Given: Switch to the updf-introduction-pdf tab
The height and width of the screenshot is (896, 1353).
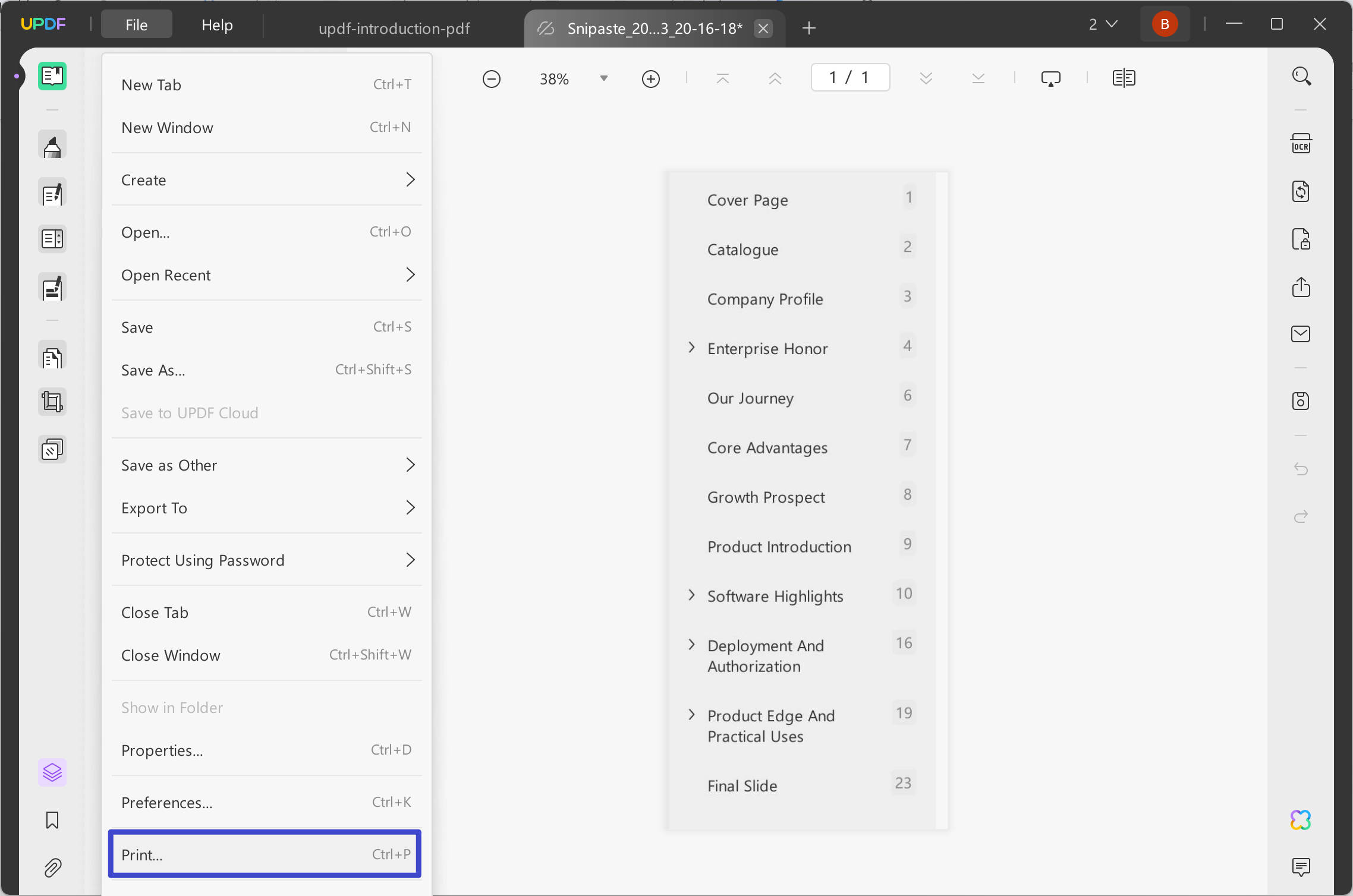Looking at the screenshot, I should pos(394,28).
